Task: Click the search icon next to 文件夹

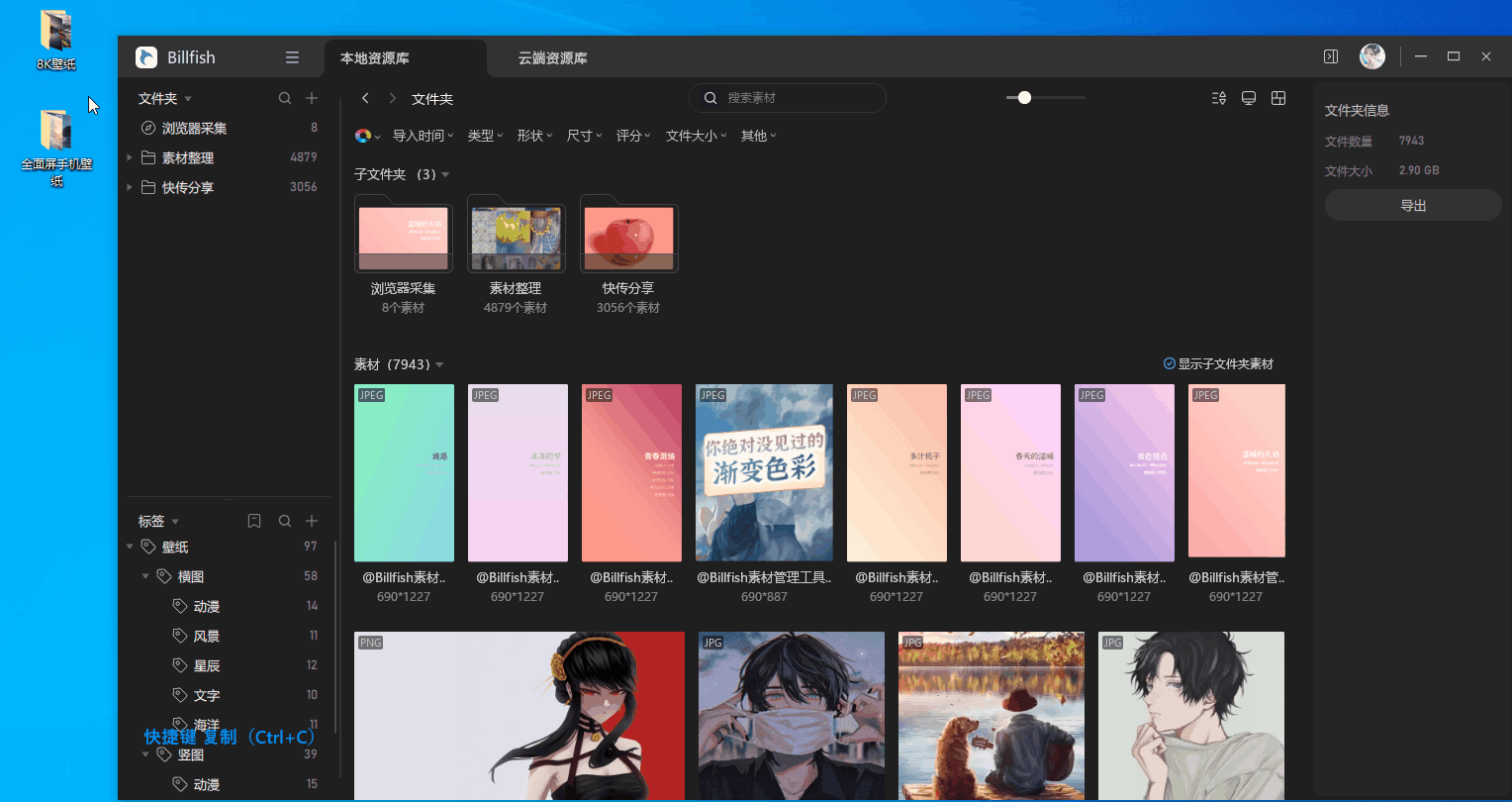Action: coord(284,98)
